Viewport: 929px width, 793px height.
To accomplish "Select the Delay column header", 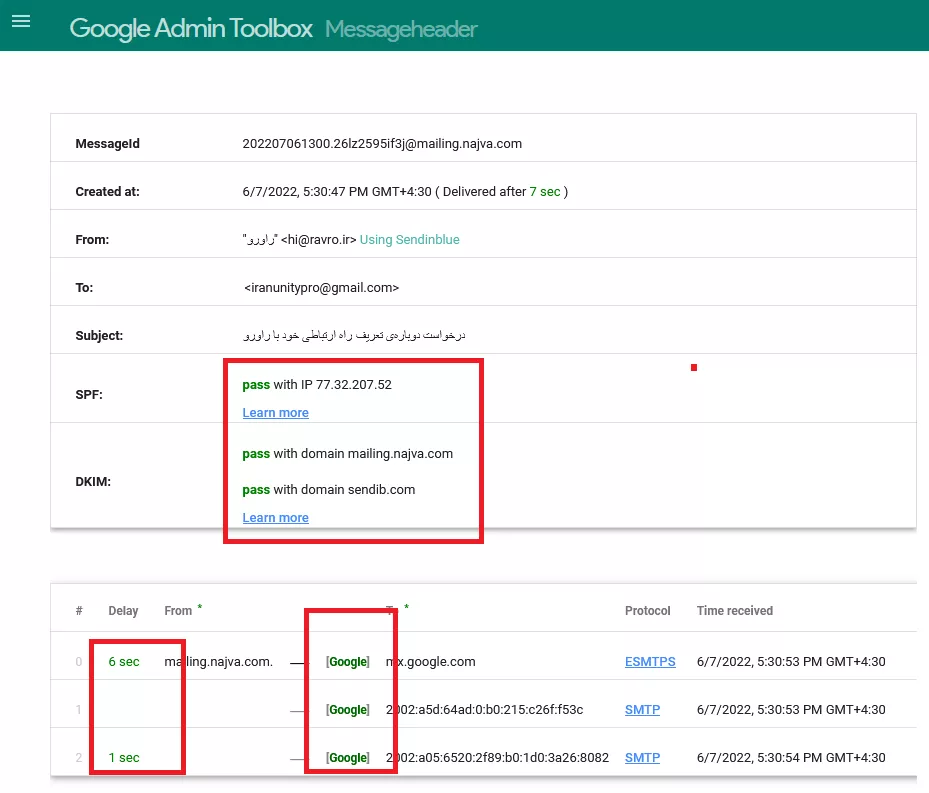I will pos(123,610).
